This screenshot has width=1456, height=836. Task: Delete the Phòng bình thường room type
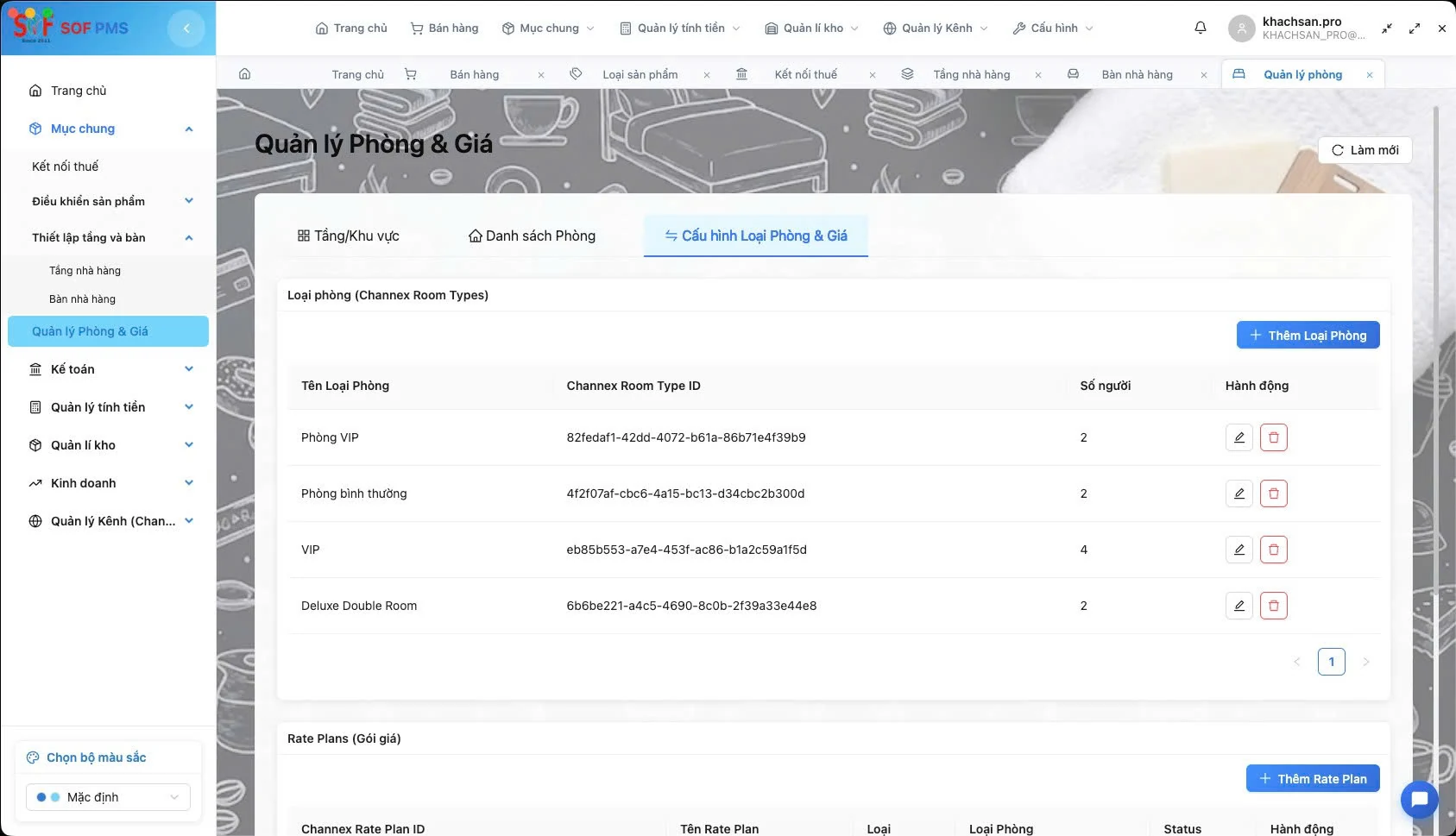(1273, 493)
